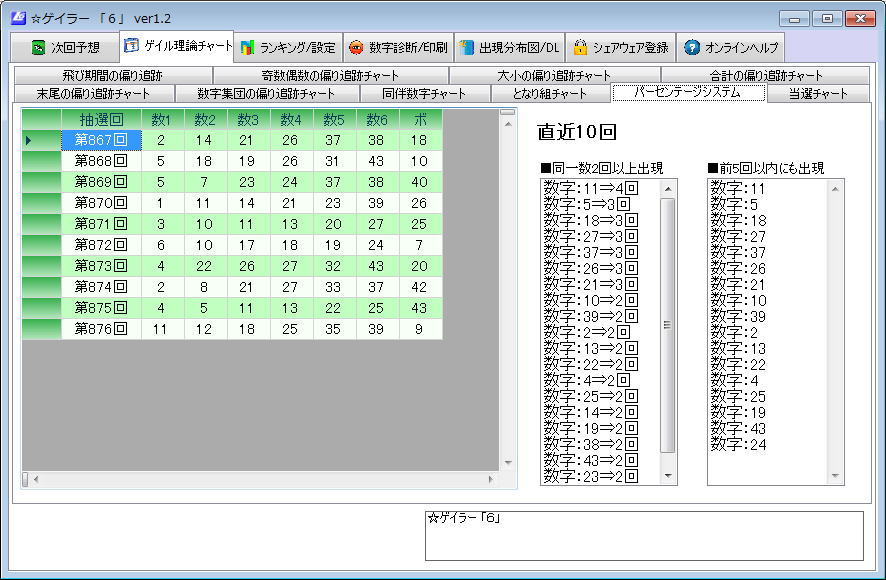886x580 pixels.
Task: Click the 数字診断/印刷 tab icon
Action: tap(356, 48)
